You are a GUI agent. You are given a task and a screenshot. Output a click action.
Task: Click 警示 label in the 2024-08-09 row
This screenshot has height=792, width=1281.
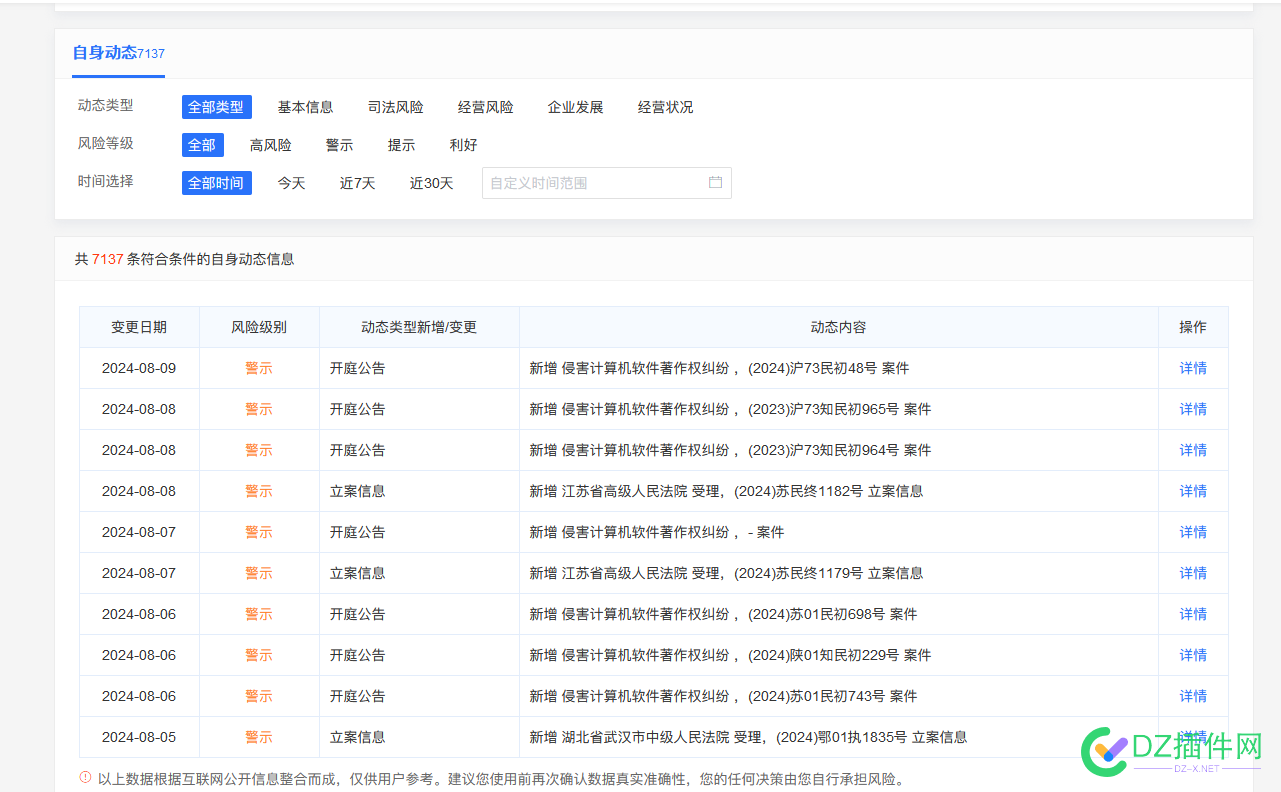(x=259, y=368)
